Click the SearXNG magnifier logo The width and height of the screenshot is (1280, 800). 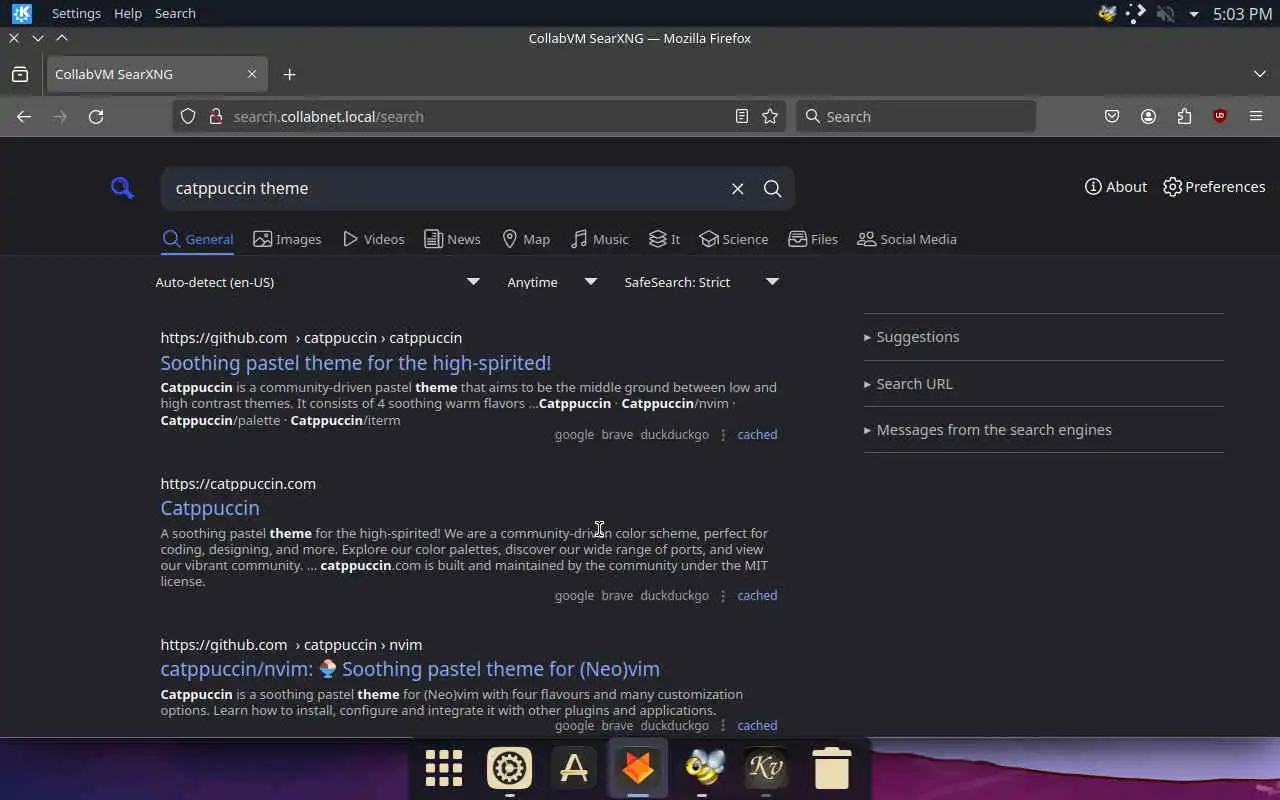point(122,187)
